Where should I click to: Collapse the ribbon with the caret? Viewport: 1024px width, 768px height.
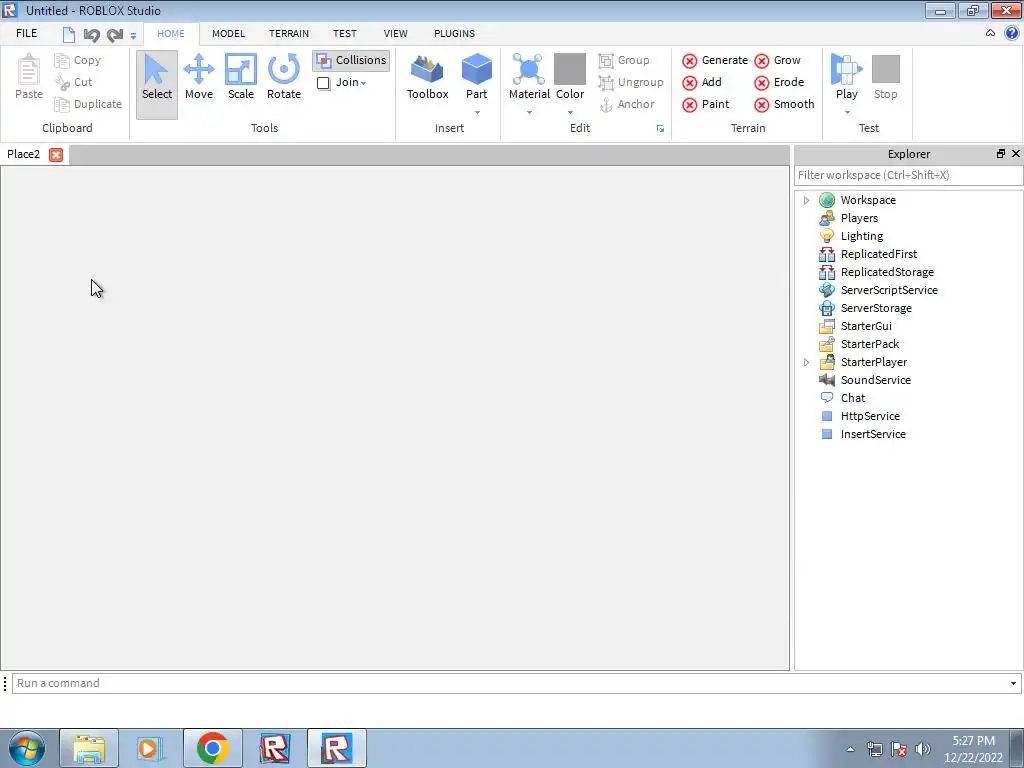990,33
